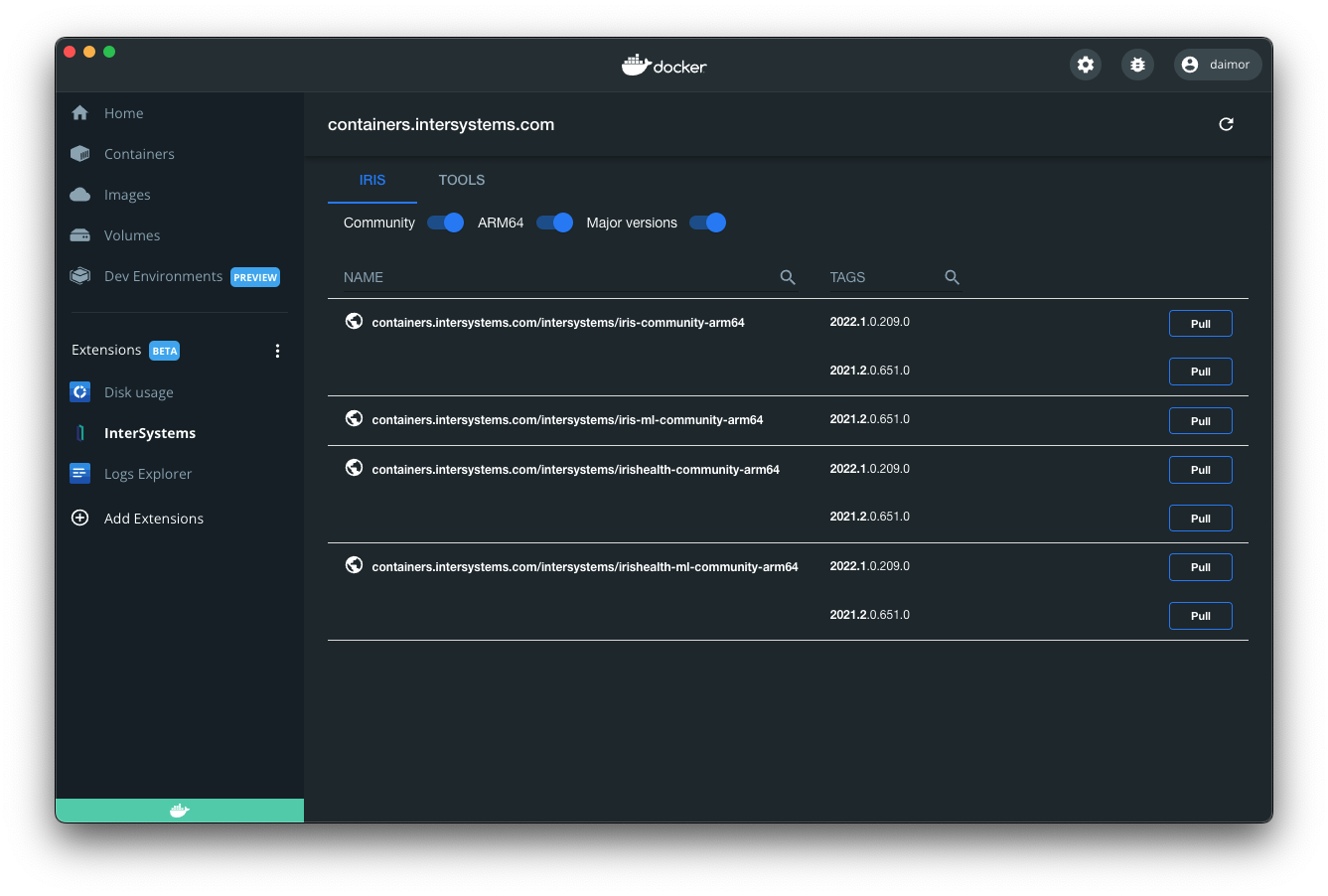Refresh the registry list with reload icon
The height and width of the screenshot is (896, 1328).
tap(1226, 124)
